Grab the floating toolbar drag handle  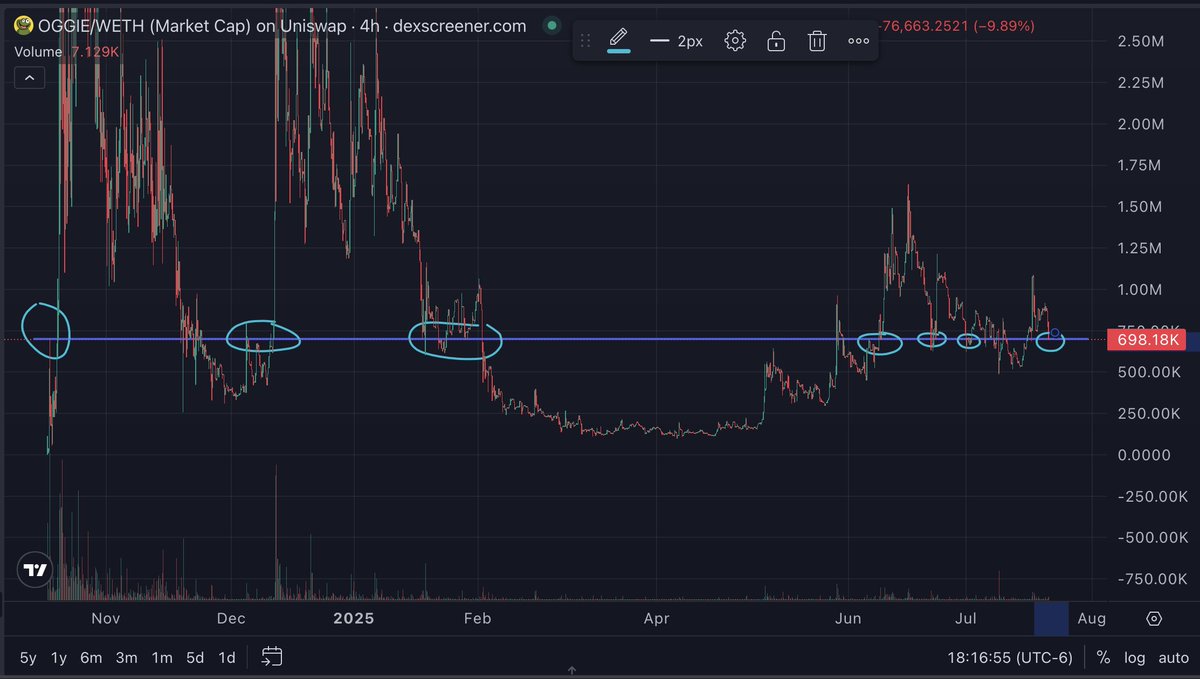(586, 41)
